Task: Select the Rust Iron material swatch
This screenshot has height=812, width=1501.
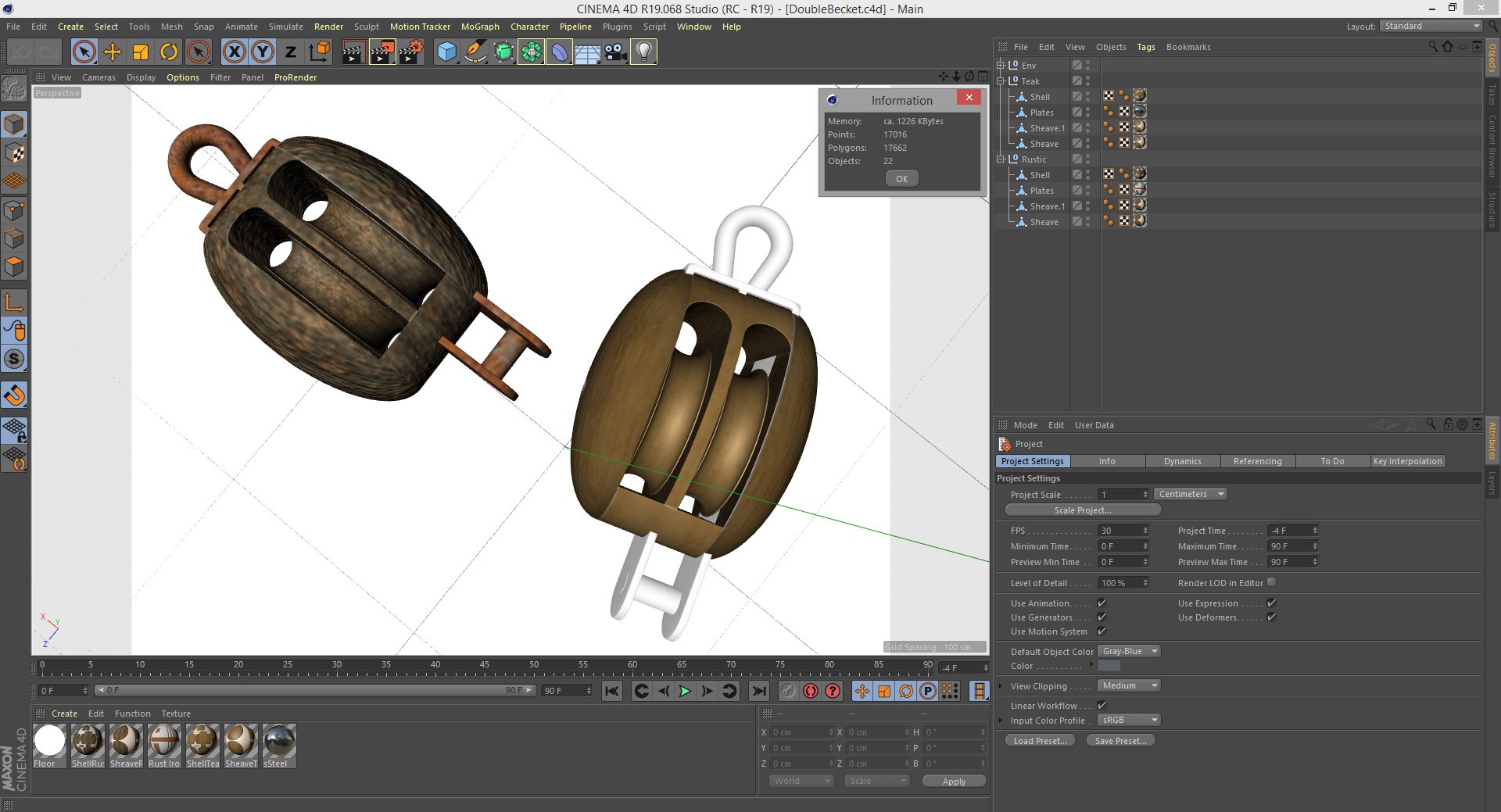Action: click(164, 746)
